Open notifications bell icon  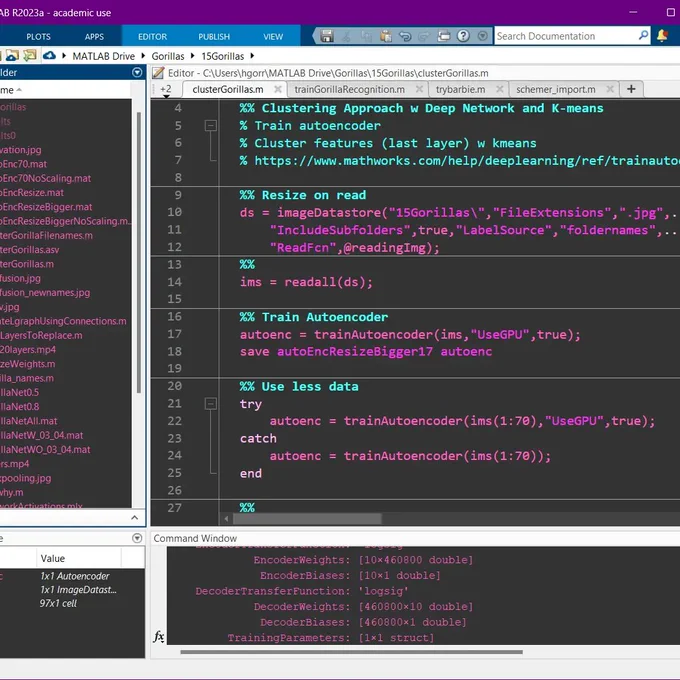tap(662, 36)
